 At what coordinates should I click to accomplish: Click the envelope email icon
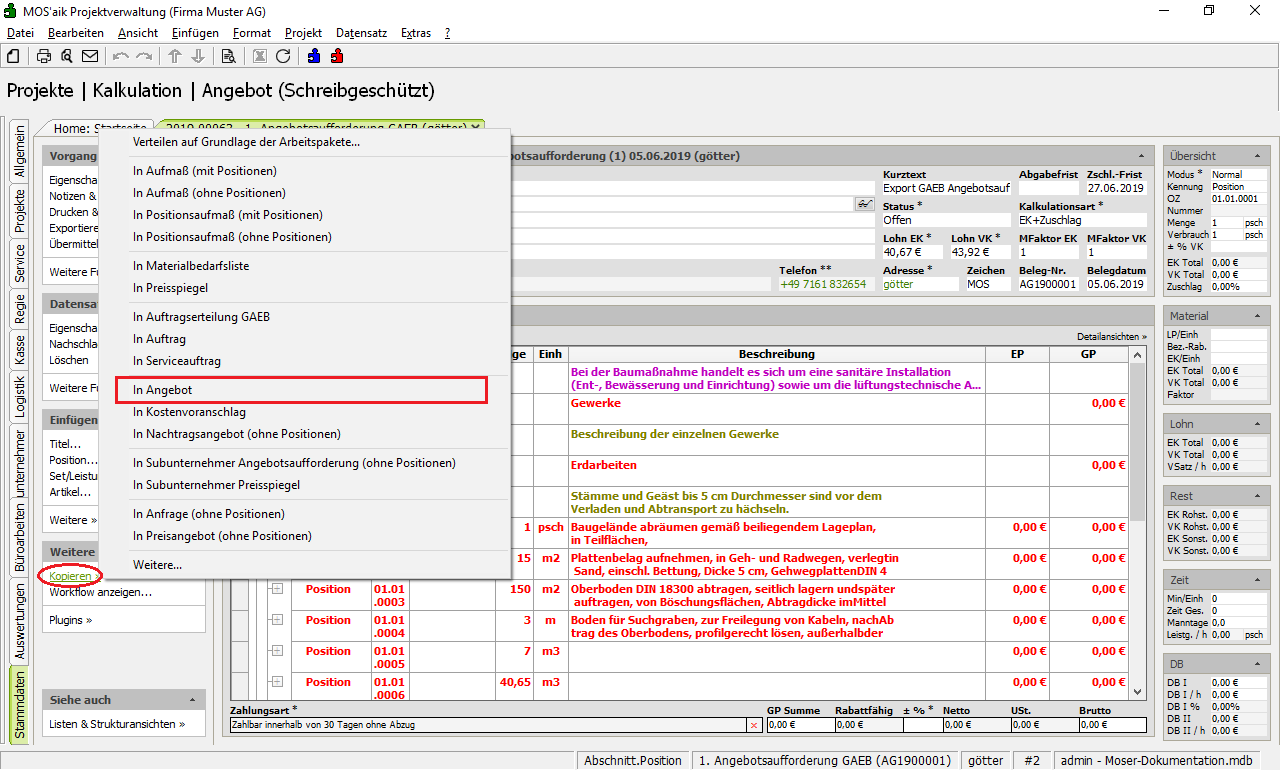click(90, 56)
